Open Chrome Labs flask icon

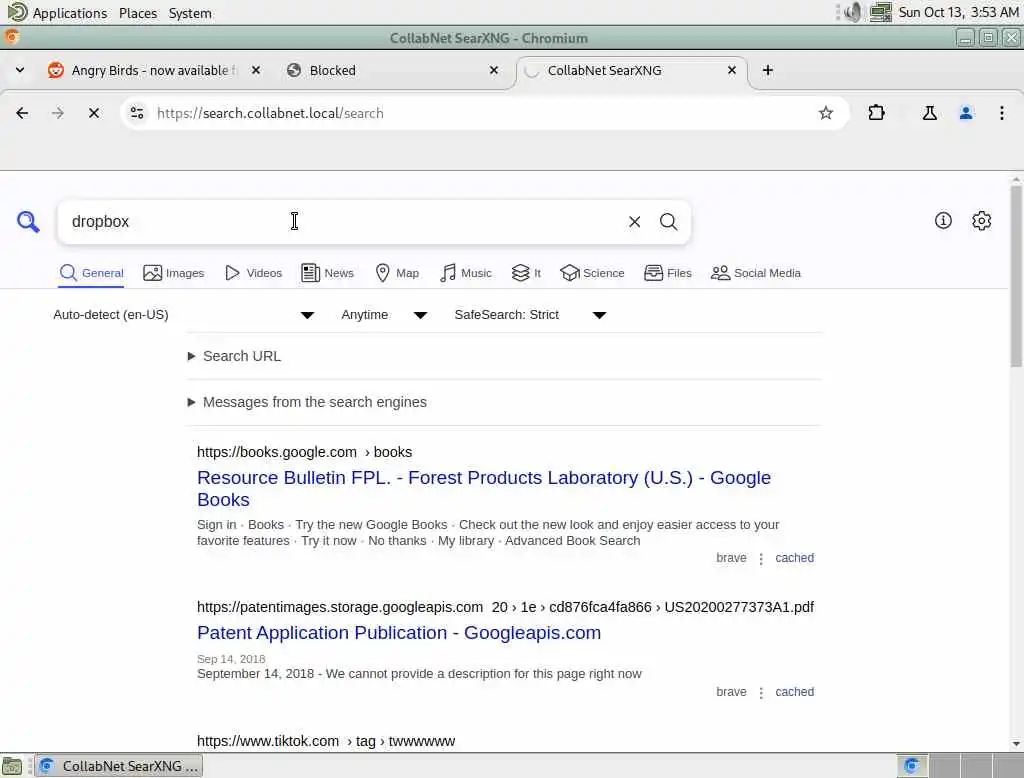[x=929, y=113]
